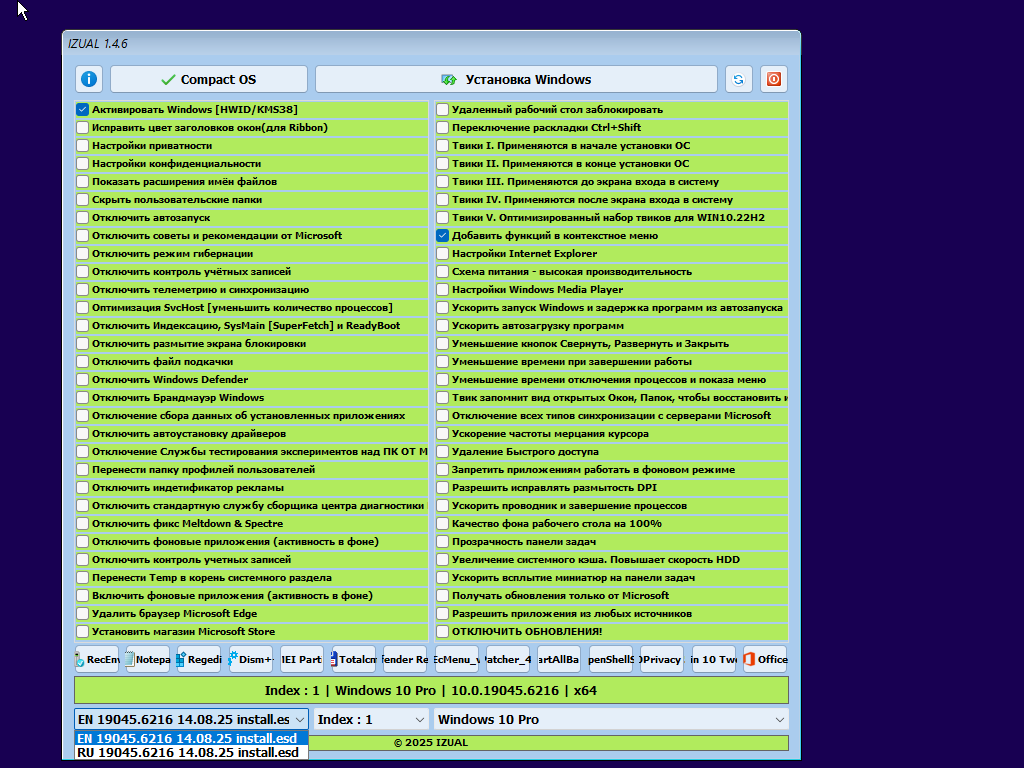The height and width of the screenshot is (768, 1024).
Task: Check Переключение раскладки Ctrl+Shift option
Action: point(443,127)
